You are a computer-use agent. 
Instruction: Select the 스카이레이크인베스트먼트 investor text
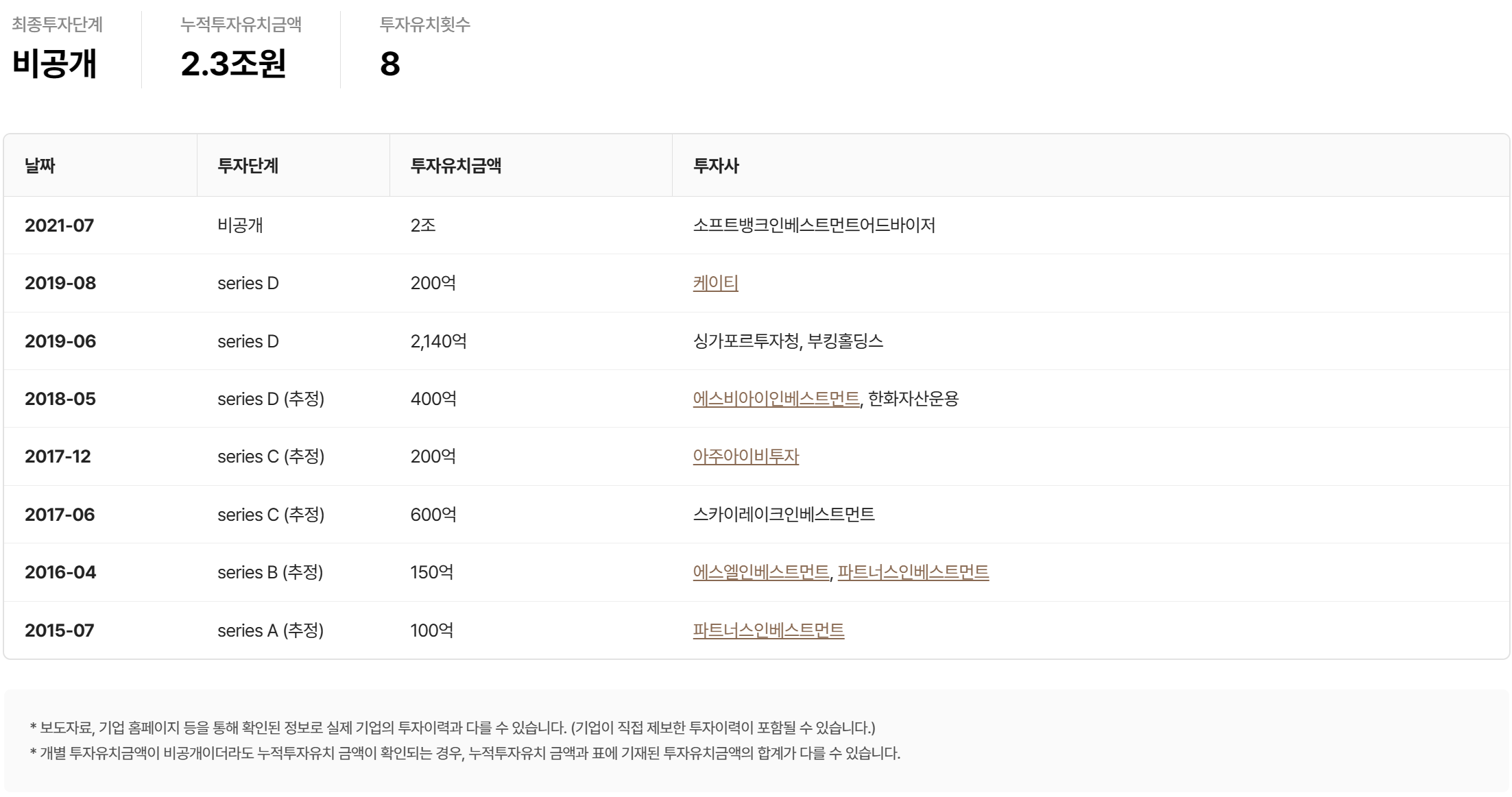point(784,515)
